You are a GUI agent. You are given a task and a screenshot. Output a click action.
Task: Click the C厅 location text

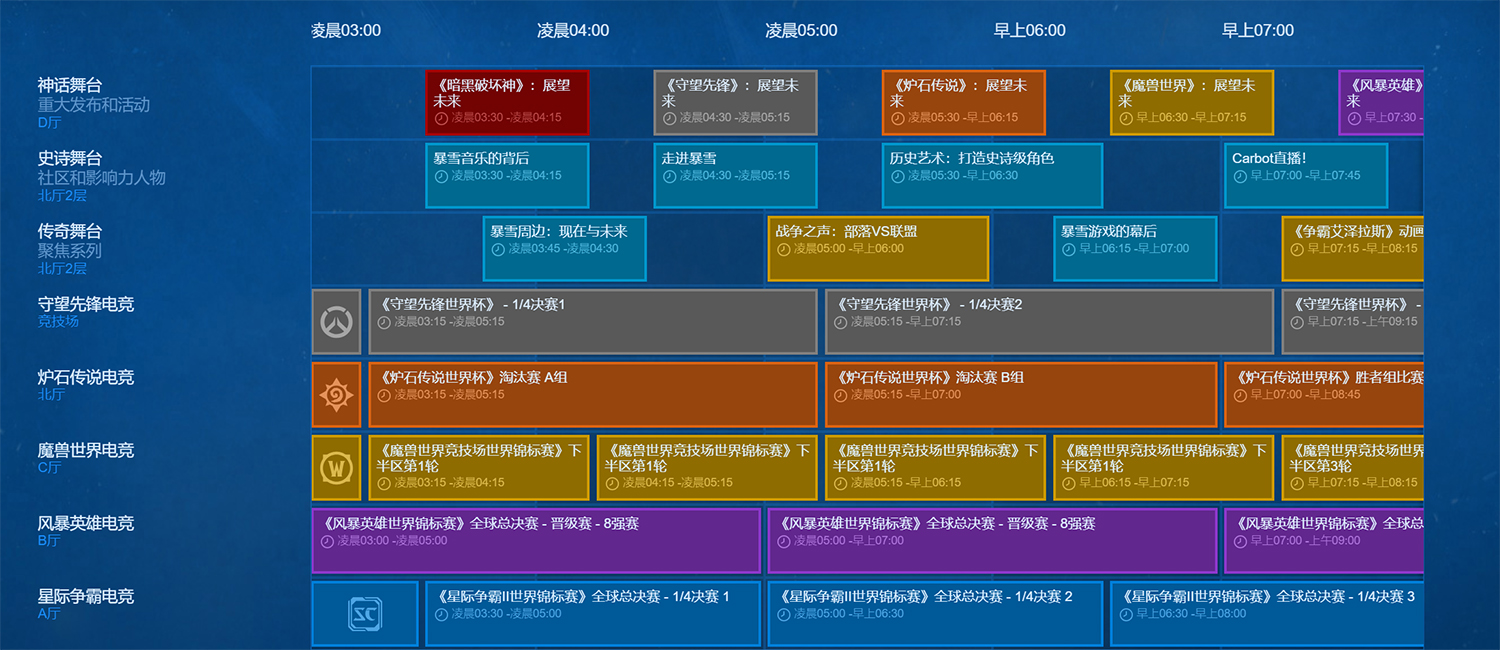(50, 468)
